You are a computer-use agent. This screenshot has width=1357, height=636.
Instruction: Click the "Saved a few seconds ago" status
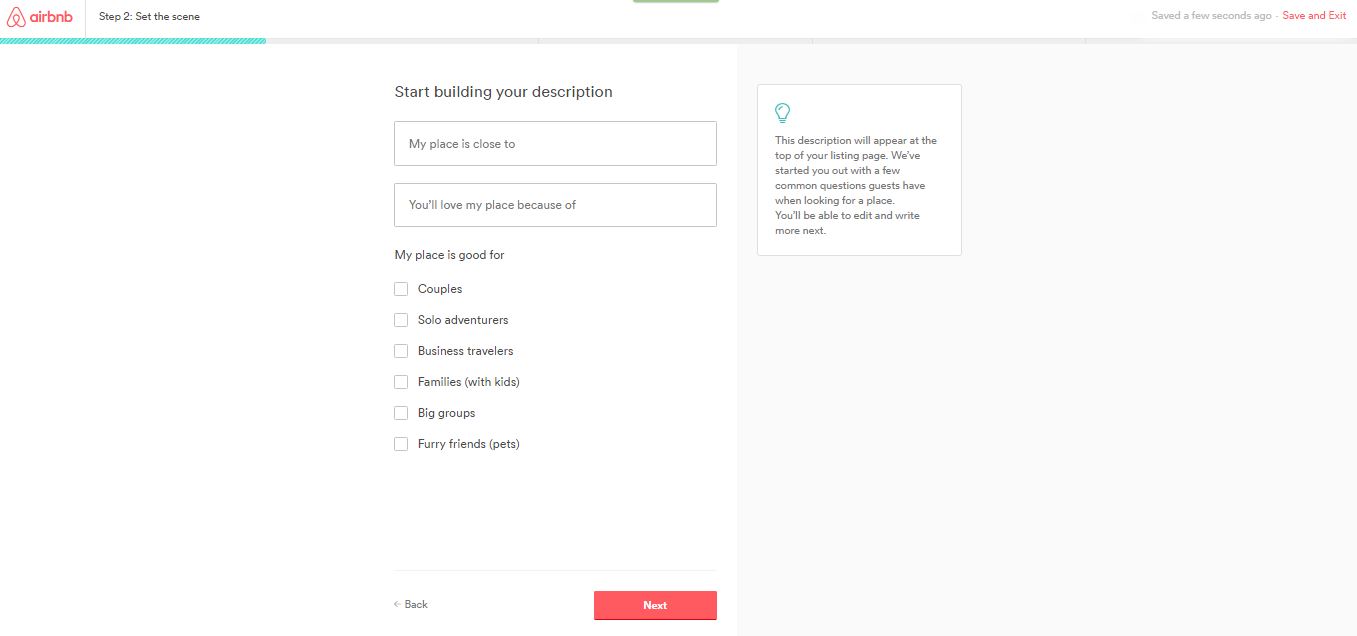tap(1211, 16)
